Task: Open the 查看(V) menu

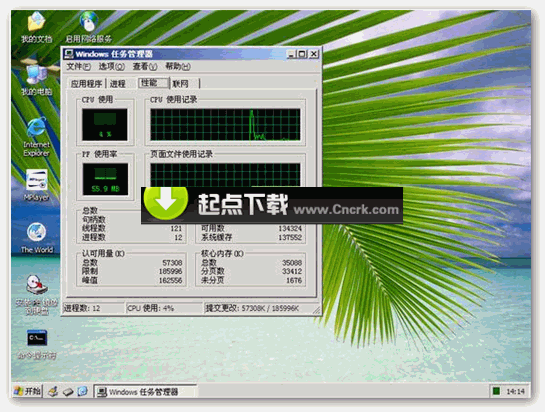Action: (145, 66)
